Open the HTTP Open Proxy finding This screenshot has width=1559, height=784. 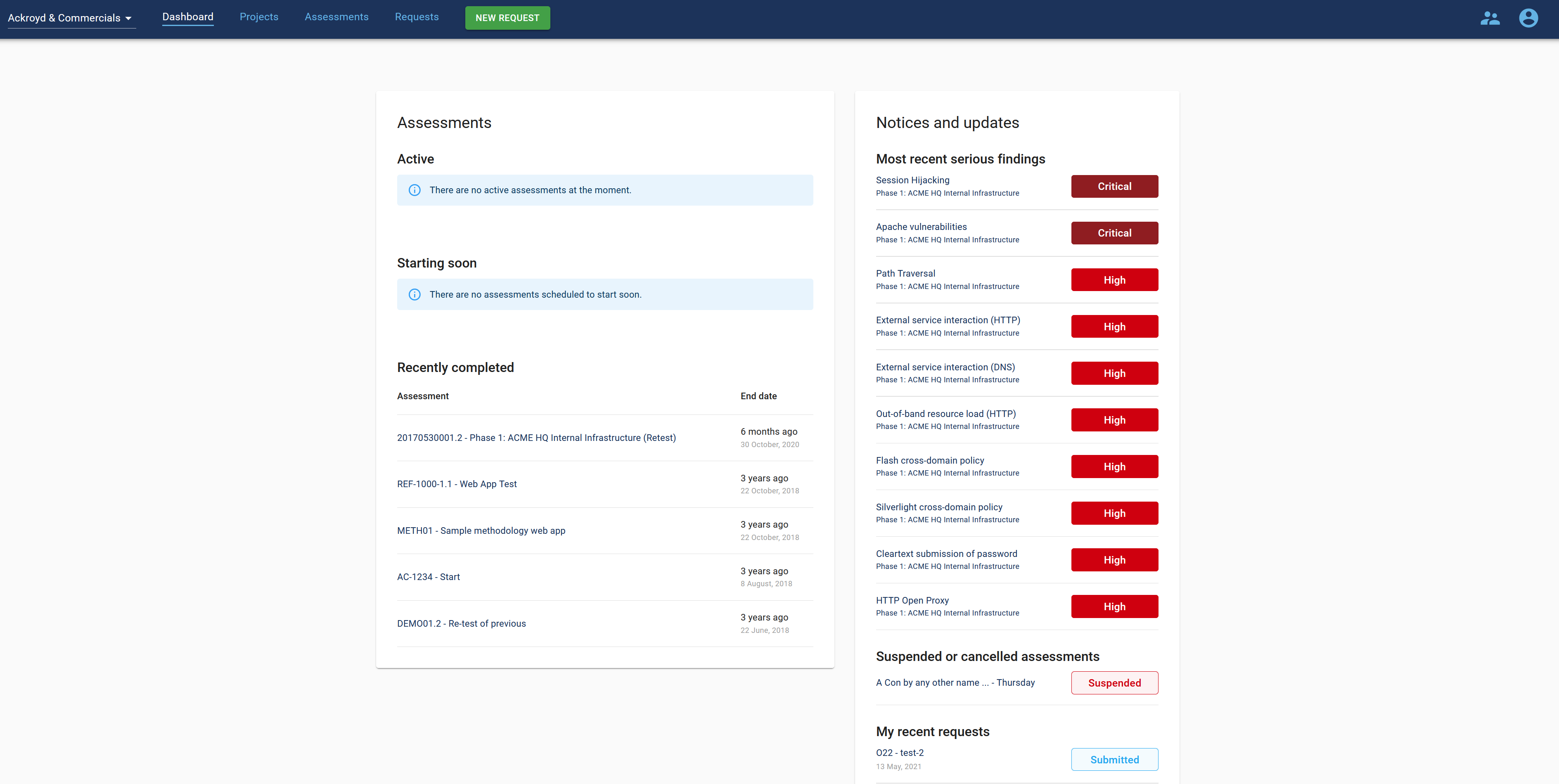pos(912,600)
